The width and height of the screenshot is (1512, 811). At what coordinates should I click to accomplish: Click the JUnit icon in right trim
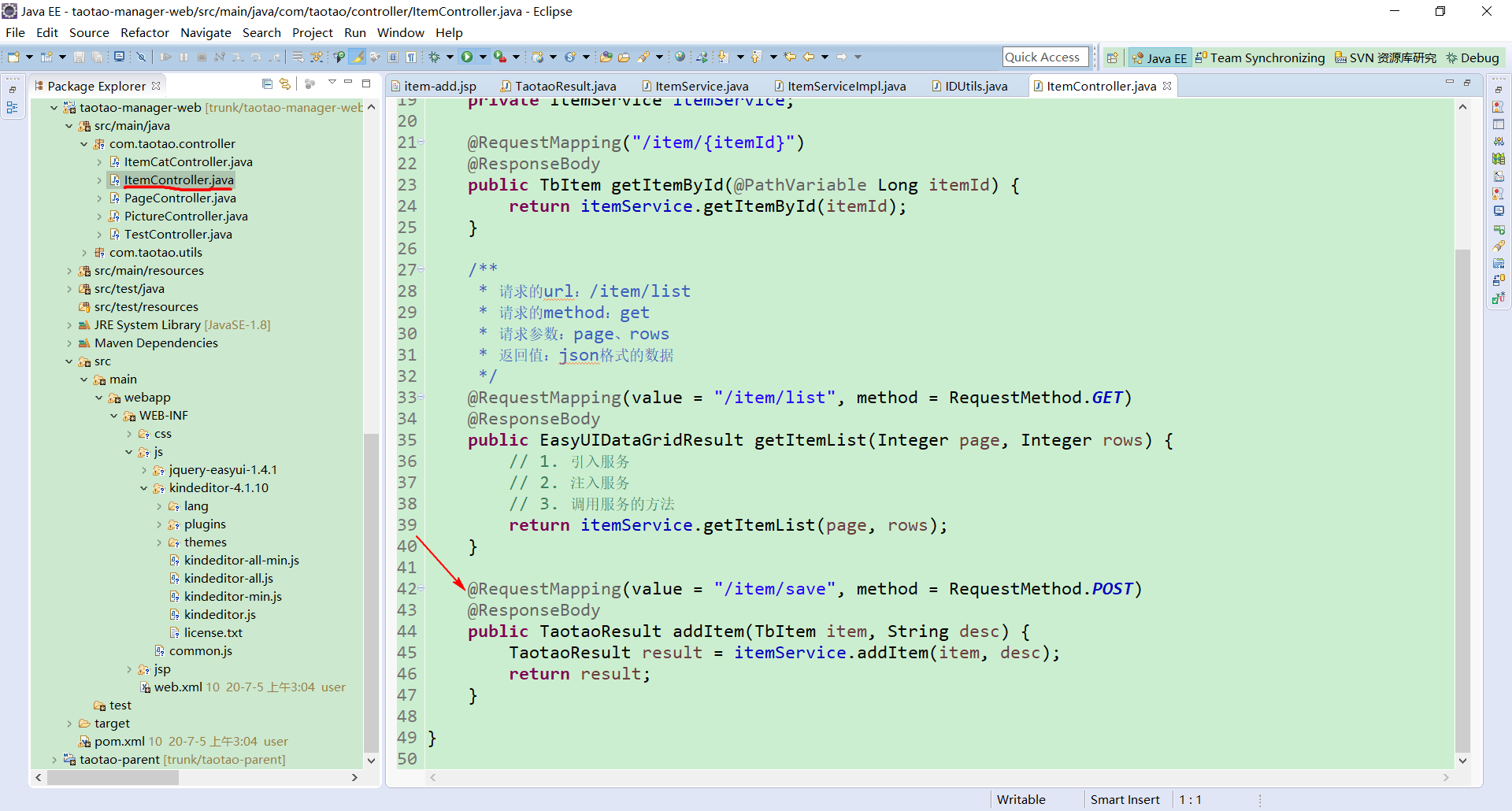[1499, 298]
